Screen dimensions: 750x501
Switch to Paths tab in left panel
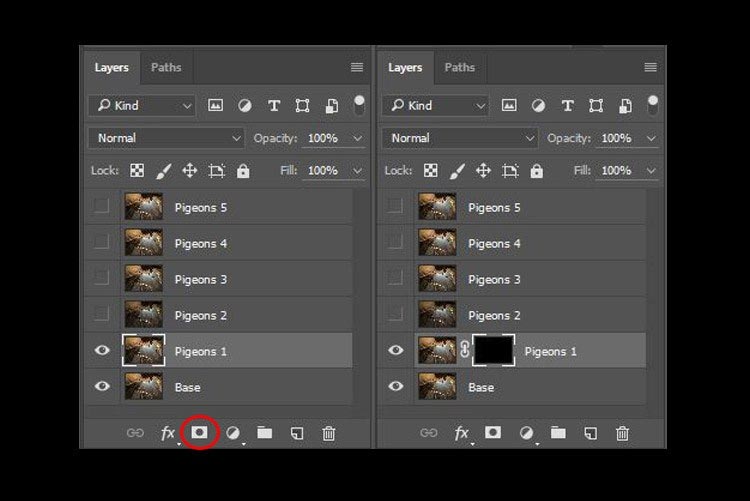(166, 67)
